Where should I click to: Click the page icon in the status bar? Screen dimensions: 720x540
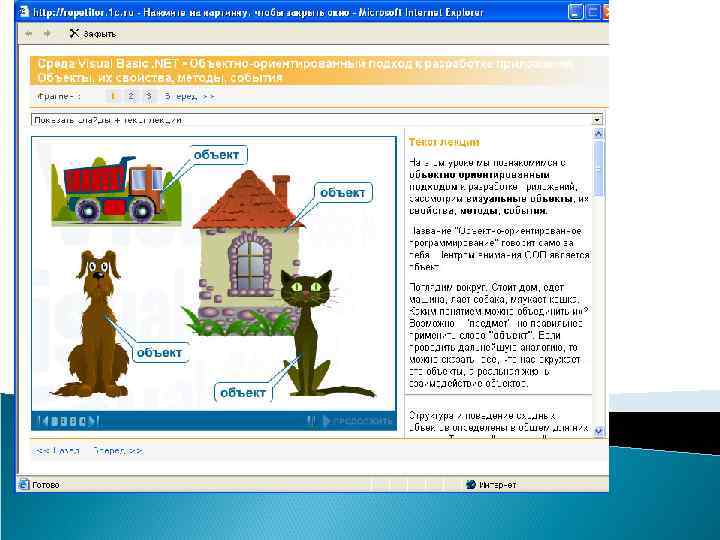[24, 484]
